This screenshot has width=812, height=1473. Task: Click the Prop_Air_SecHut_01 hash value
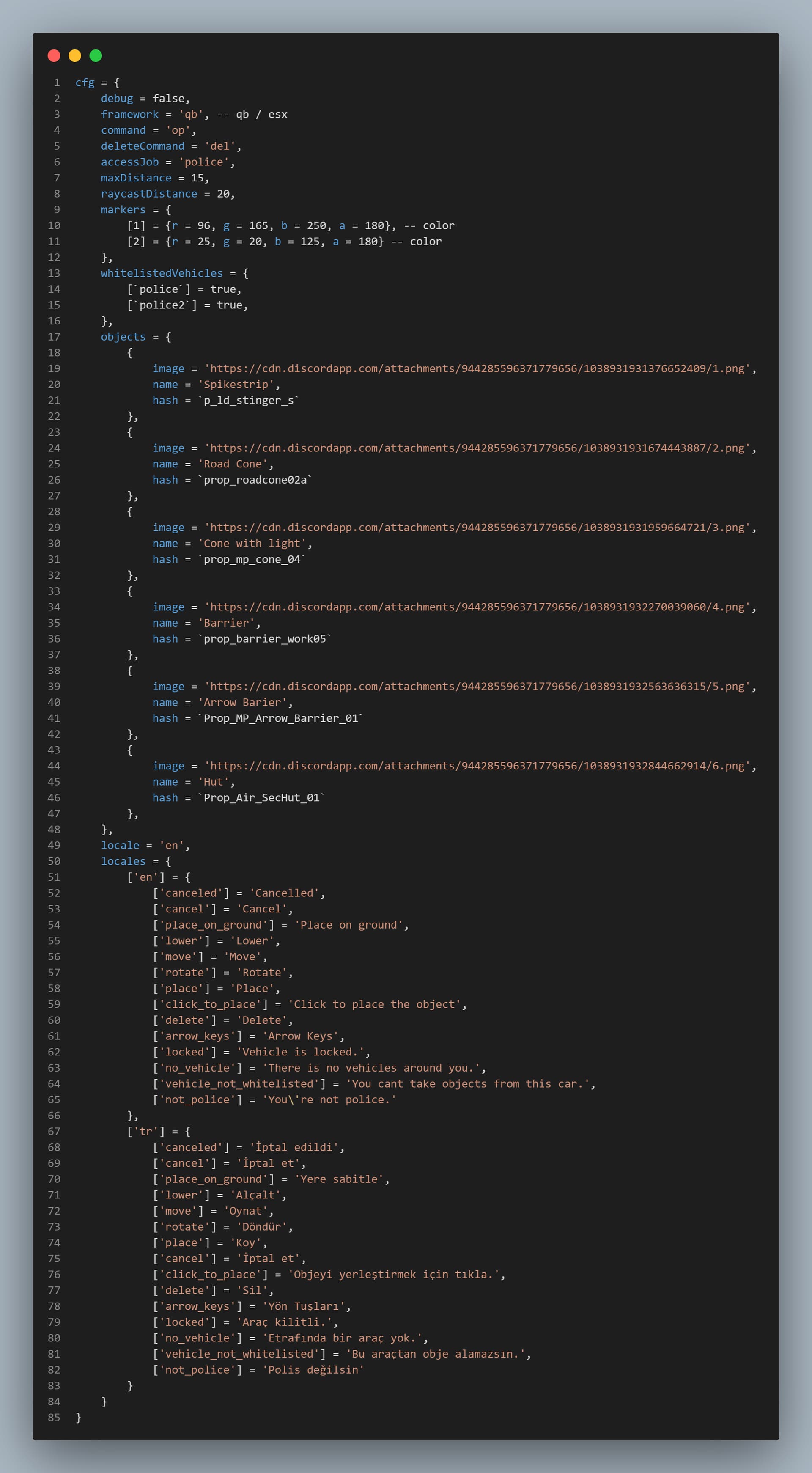[261, 798]
